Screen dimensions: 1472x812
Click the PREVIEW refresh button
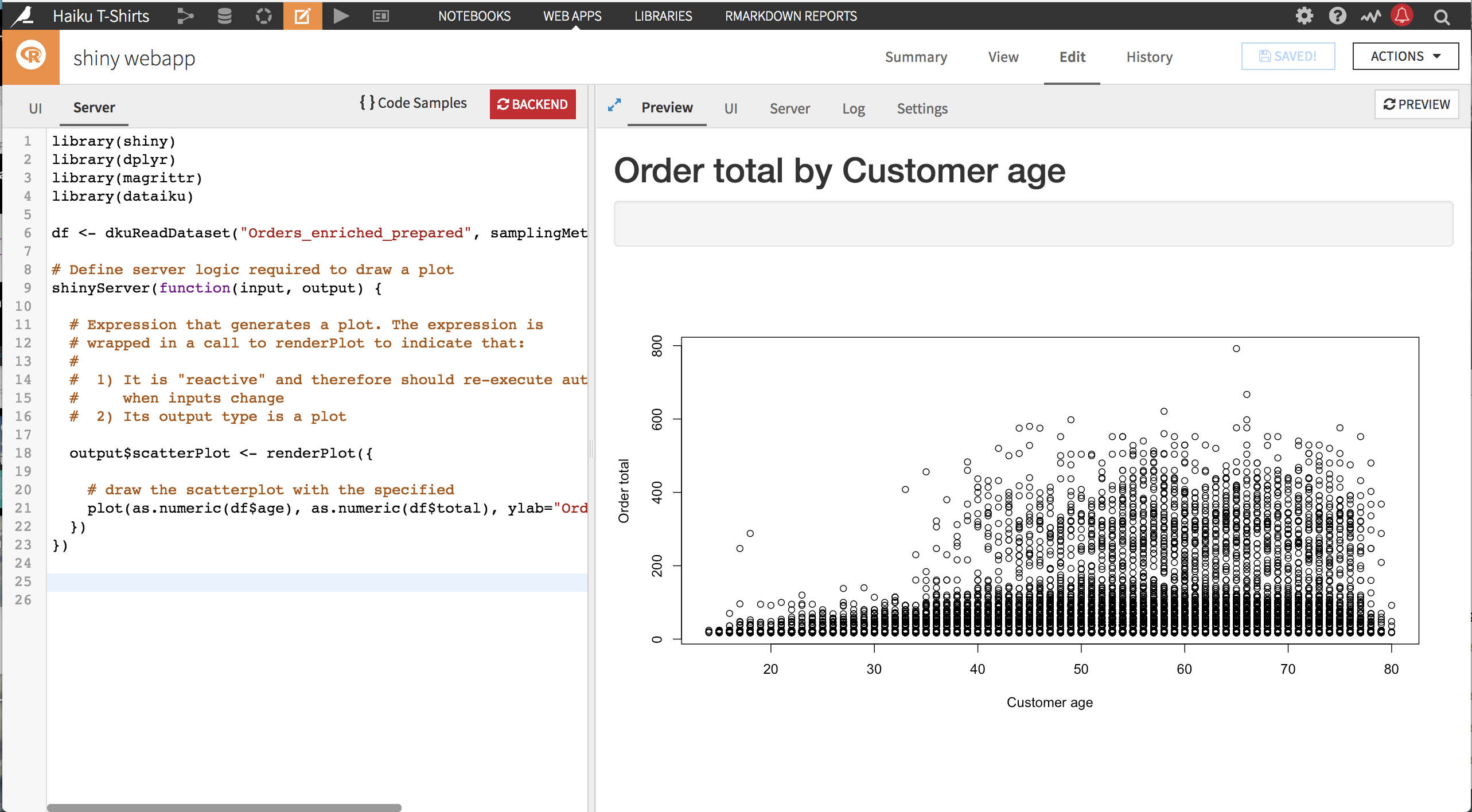1416,104
